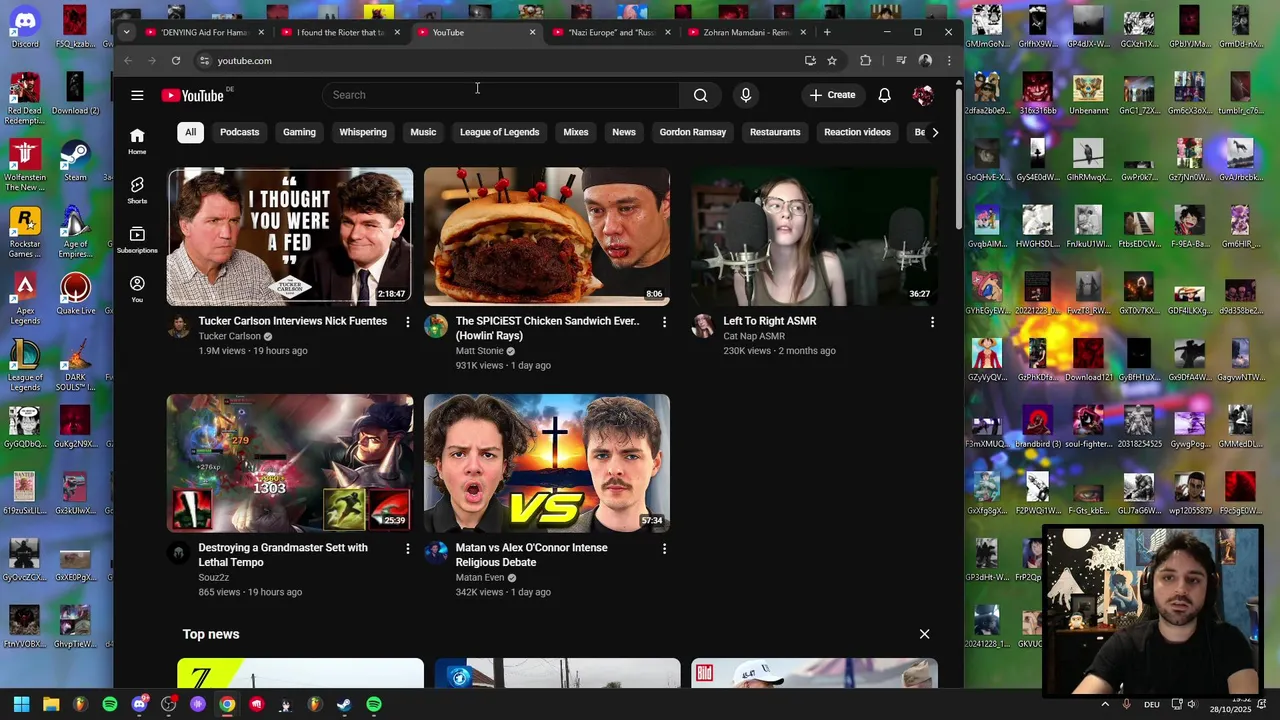
Task: Click the search magnifier button
Action: click(x=700, y=95)
